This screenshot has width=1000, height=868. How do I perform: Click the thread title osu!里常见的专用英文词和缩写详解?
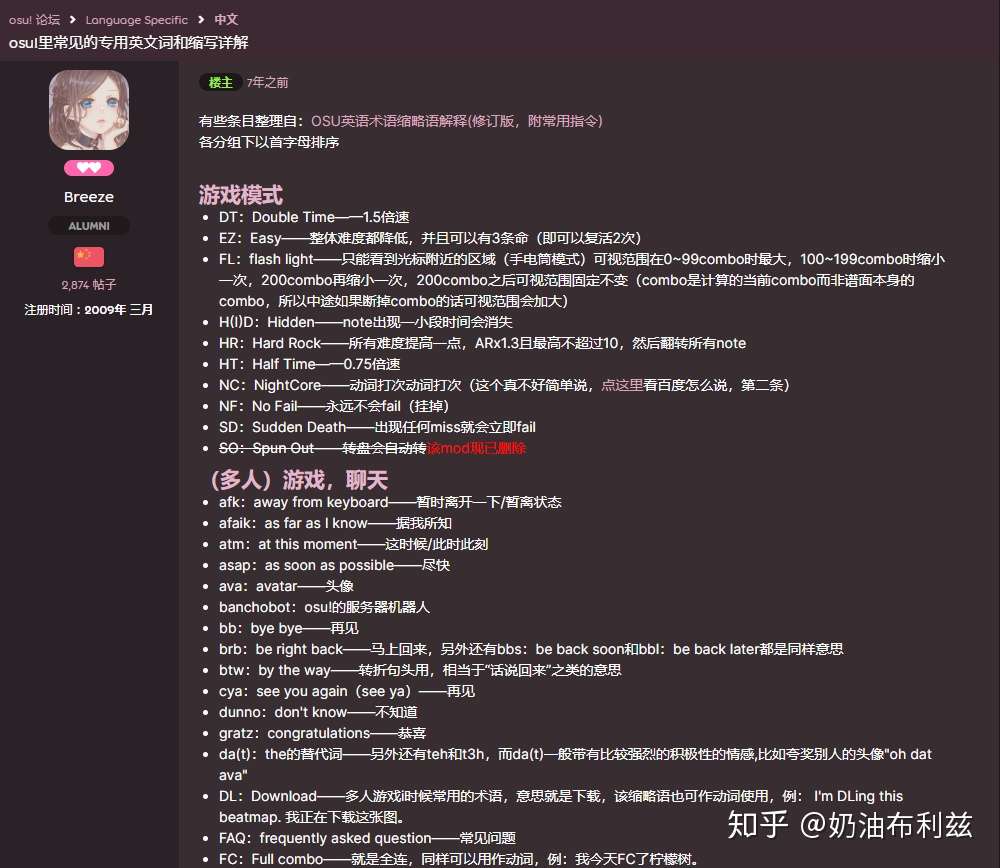(128, 43)
